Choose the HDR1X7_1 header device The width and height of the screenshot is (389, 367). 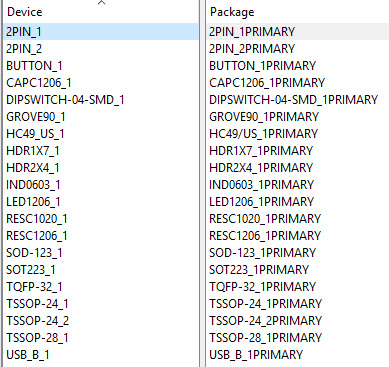pos(101,151)
